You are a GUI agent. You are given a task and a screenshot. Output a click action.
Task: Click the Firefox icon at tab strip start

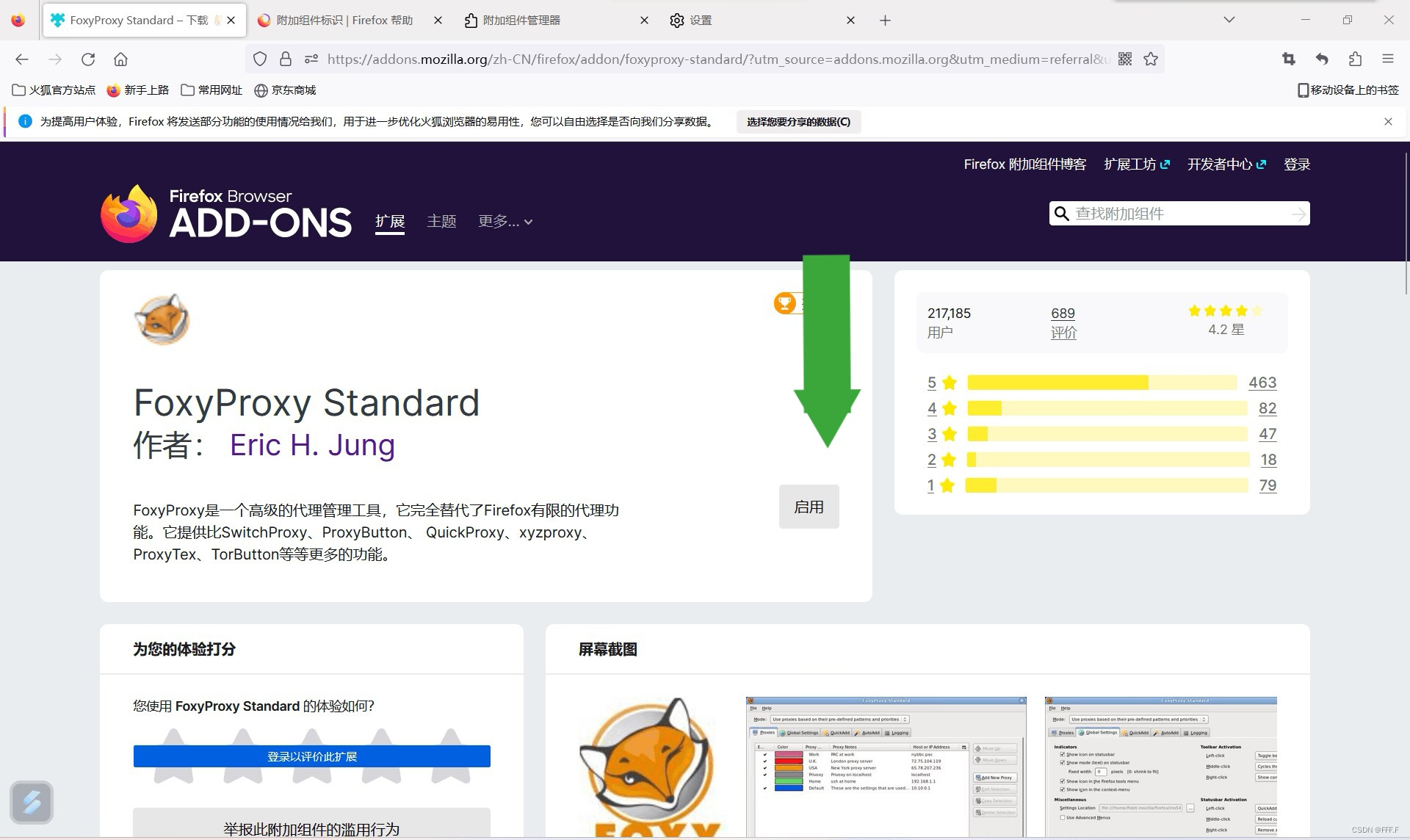pos(18,21)
